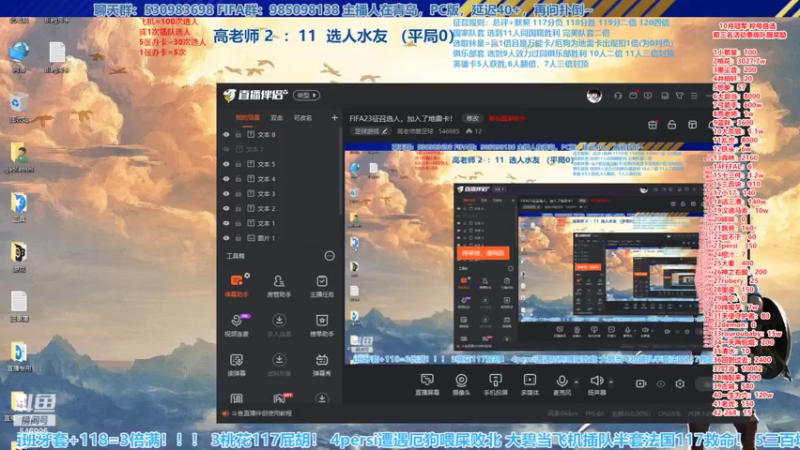The image size is (800, 450).
Task: Hide the 图片 1 layer
Action: coord(226,238)
